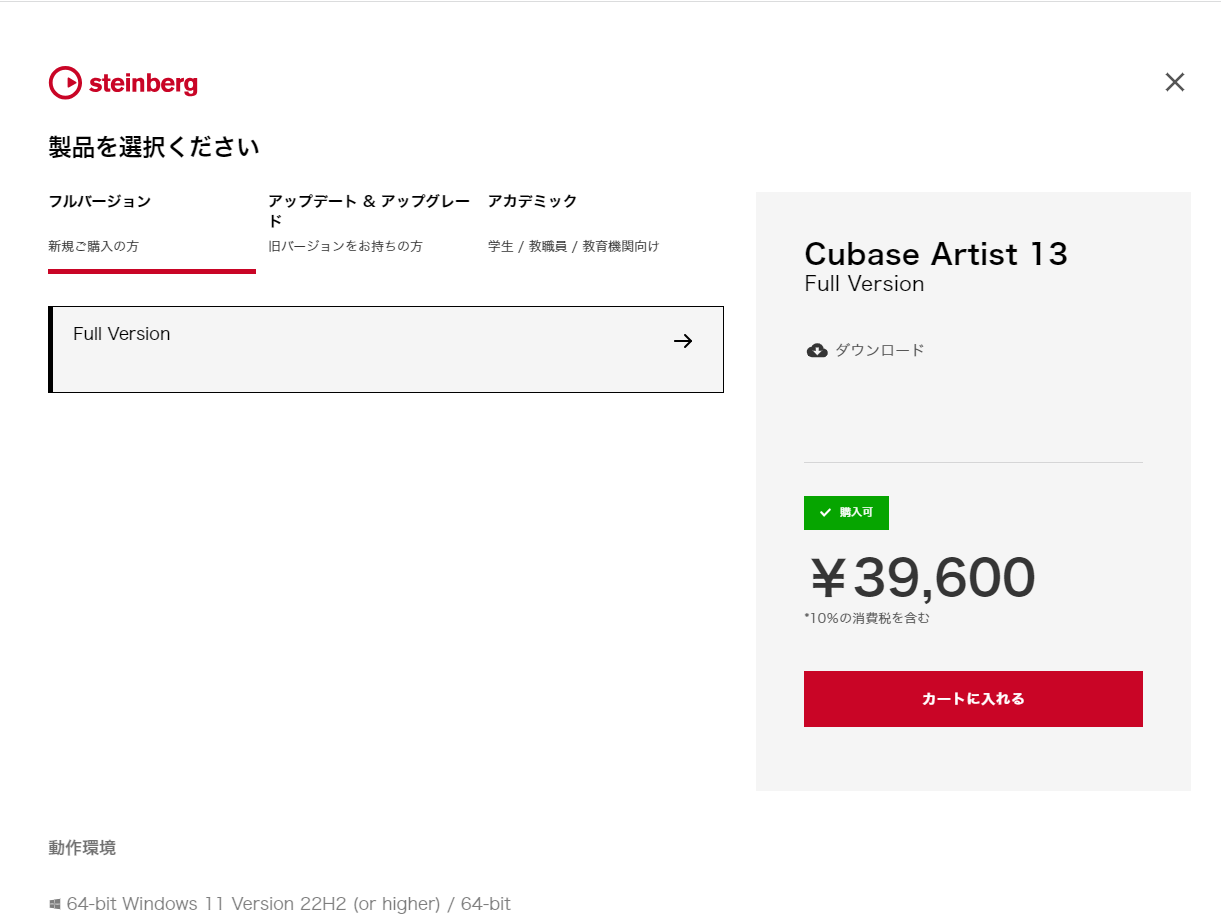Click the Windows logo icon under 動作環境
Image resolution: width=1221 pixels, height=922 pixels.
tap(55, 904)
